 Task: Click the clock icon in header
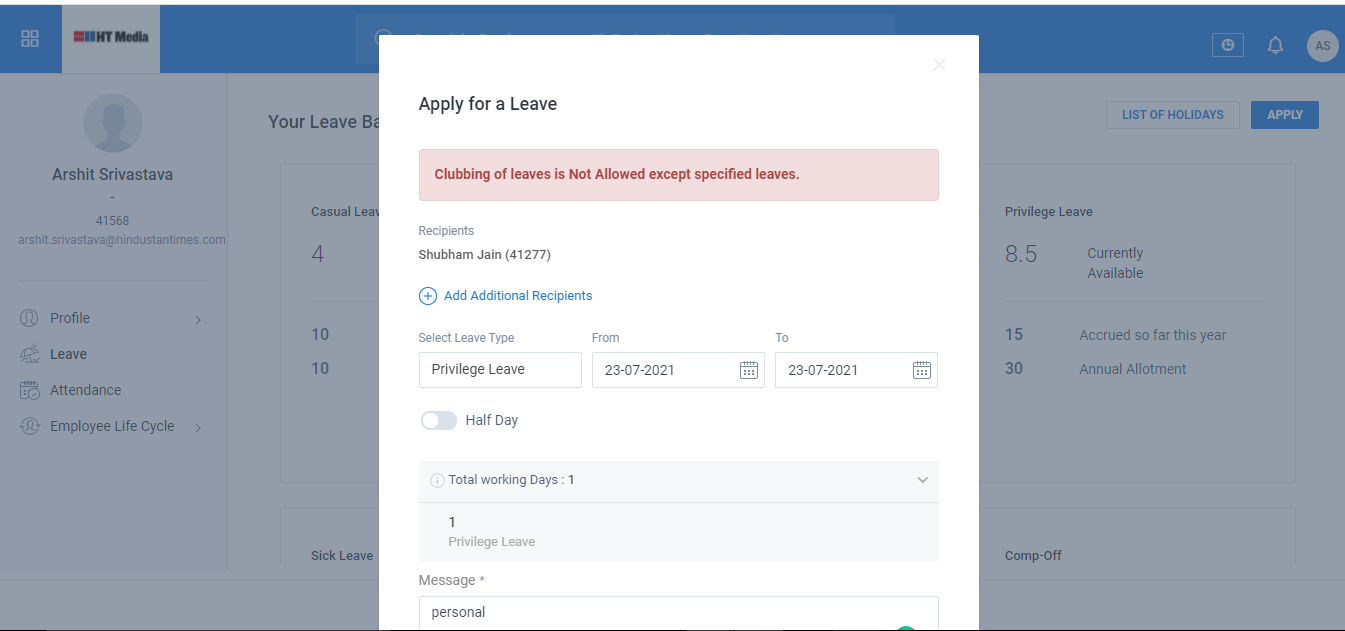pos(1228,45)
